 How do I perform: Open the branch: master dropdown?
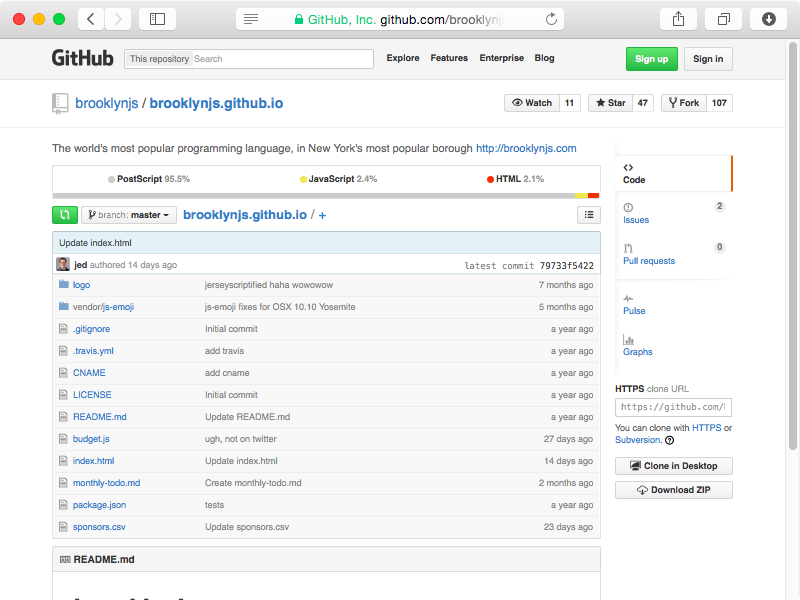(129, 215)
